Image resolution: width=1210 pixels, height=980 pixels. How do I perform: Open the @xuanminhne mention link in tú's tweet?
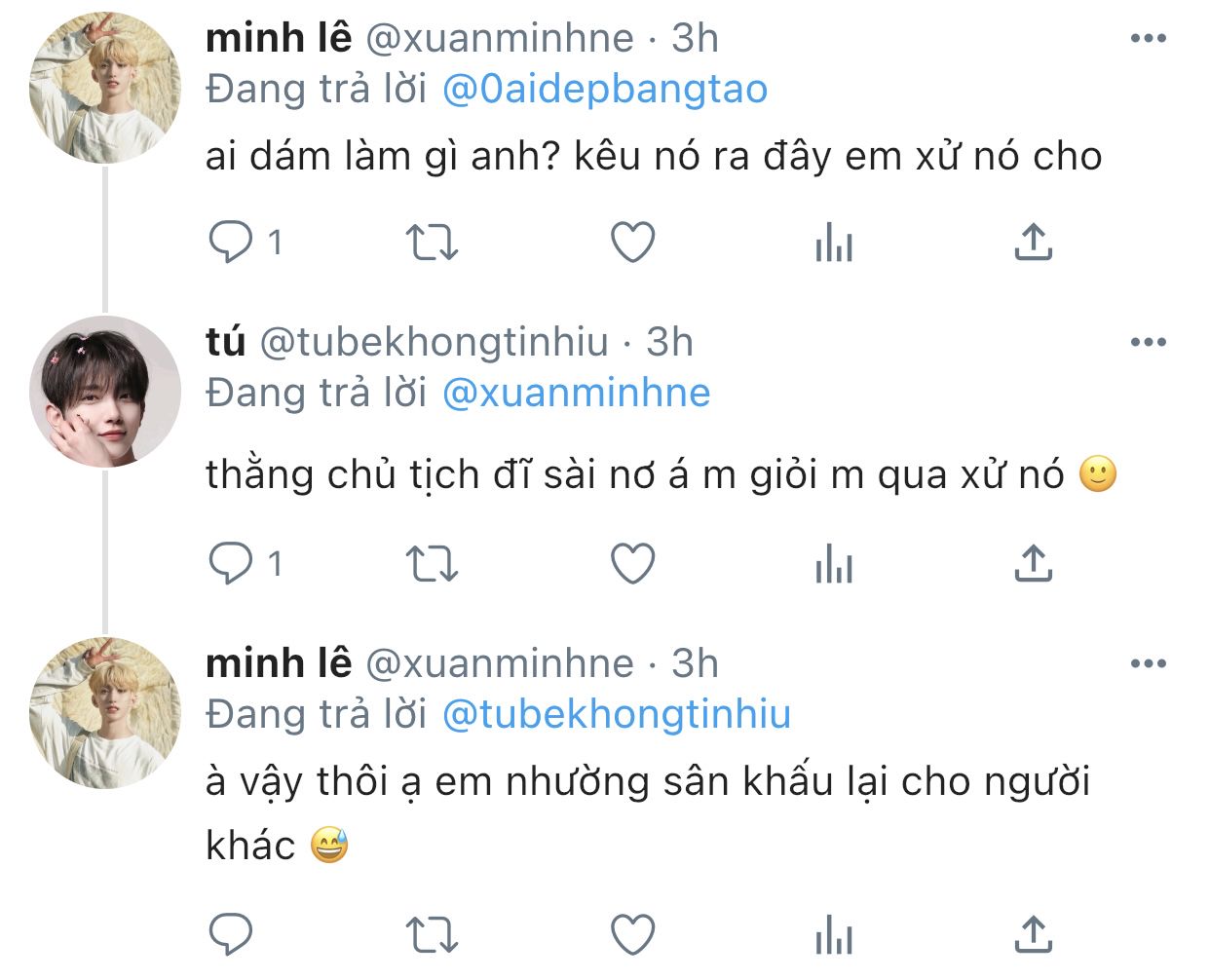click(x=577, y=393)
